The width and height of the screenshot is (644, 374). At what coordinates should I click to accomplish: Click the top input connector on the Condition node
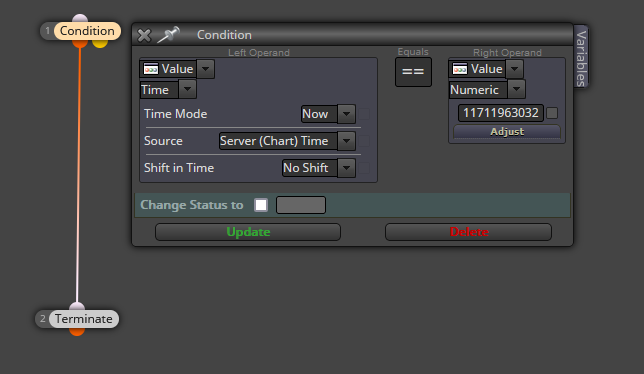point(80,18)
